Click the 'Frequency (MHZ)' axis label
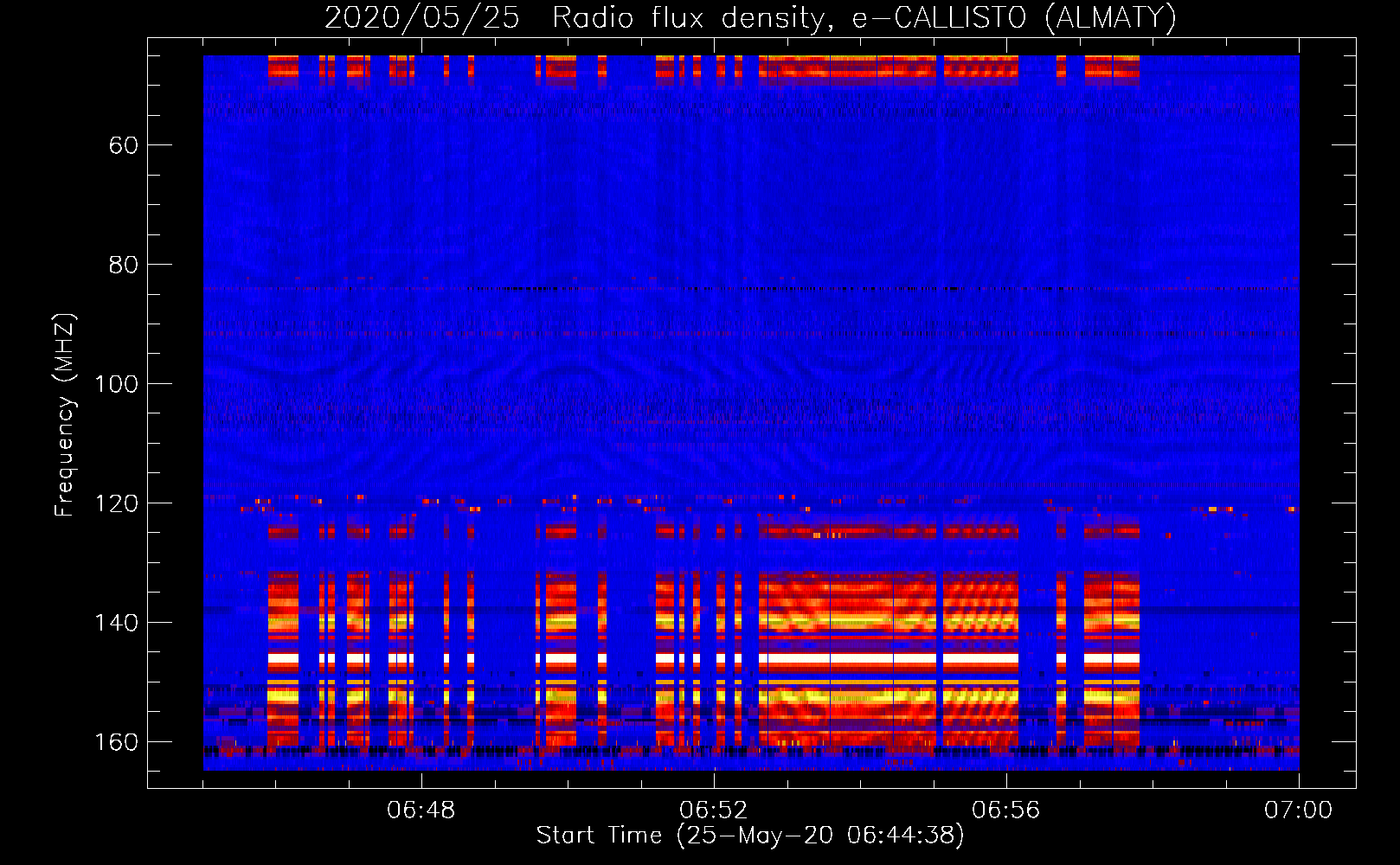This screenshot has width=1400, height=865. [65, 415]
